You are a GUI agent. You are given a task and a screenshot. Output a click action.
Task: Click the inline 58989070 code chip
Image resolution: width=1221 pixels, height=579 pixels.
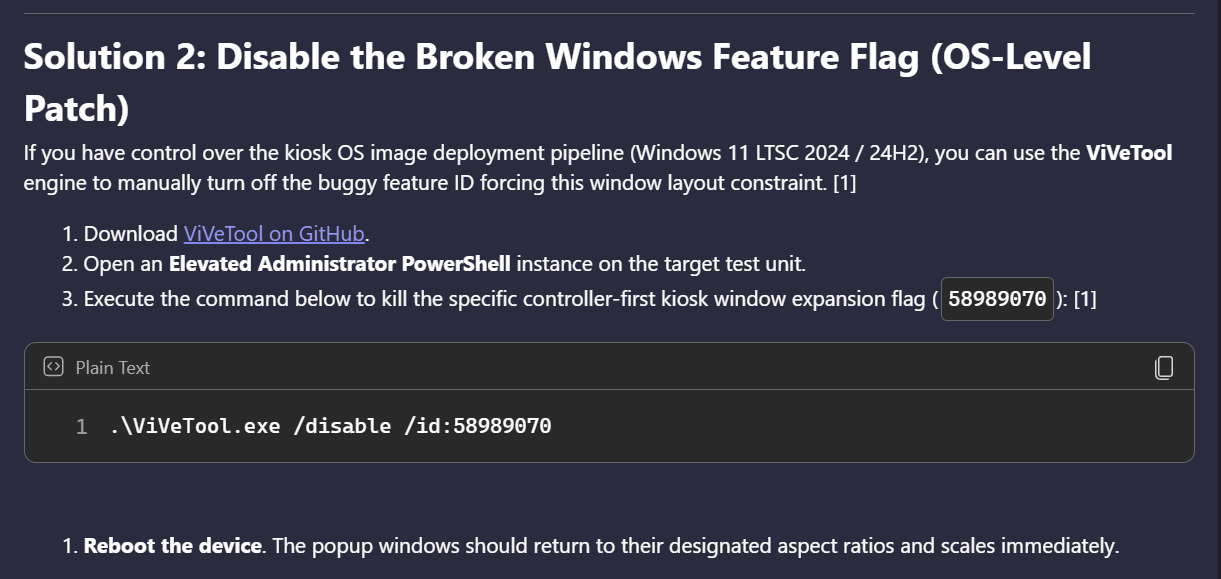997,299
